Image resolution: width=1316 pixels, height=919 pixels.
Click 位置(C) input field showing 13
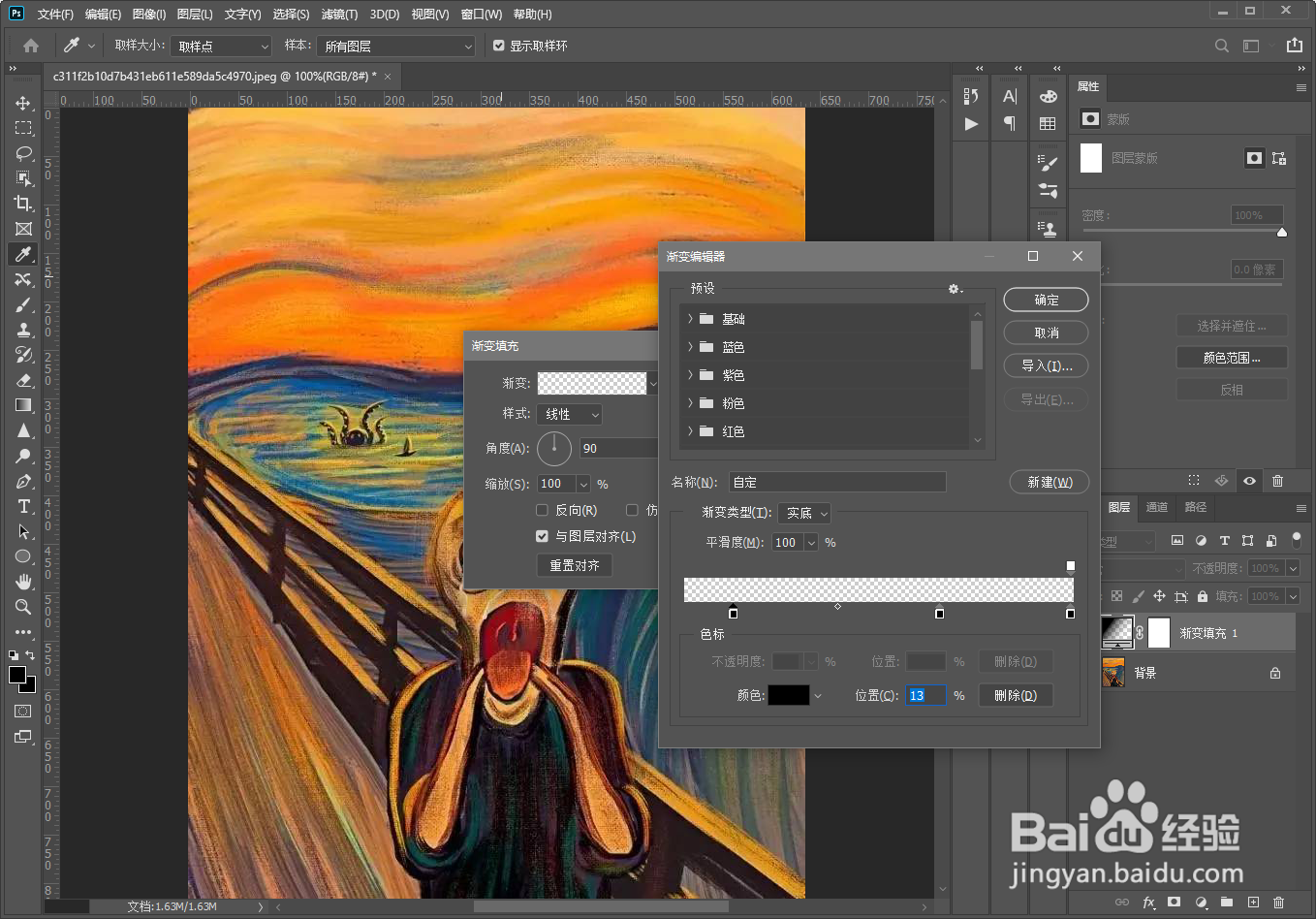[925, 695]
